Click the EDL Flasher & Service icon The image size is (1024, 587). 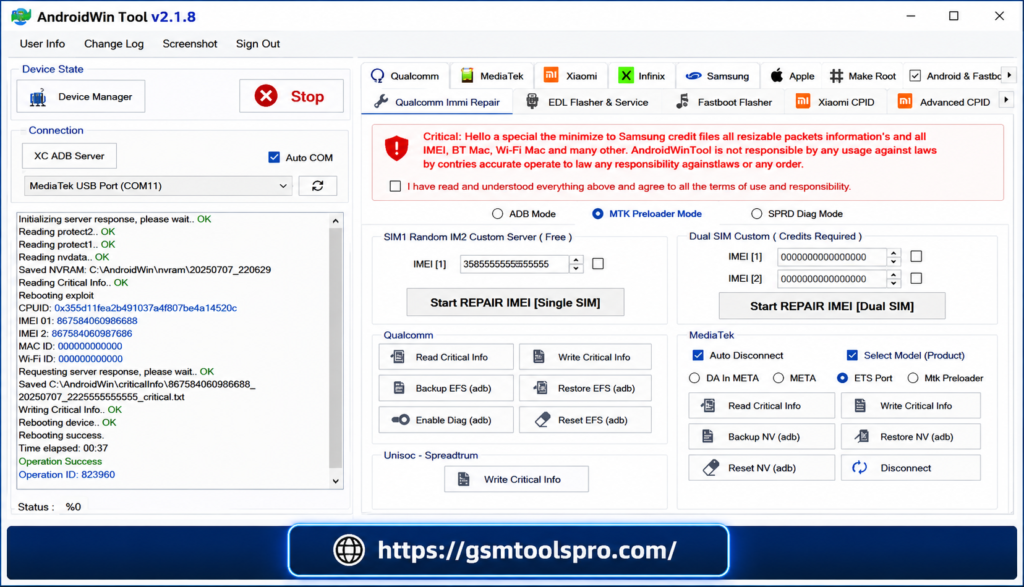point(532,101)
